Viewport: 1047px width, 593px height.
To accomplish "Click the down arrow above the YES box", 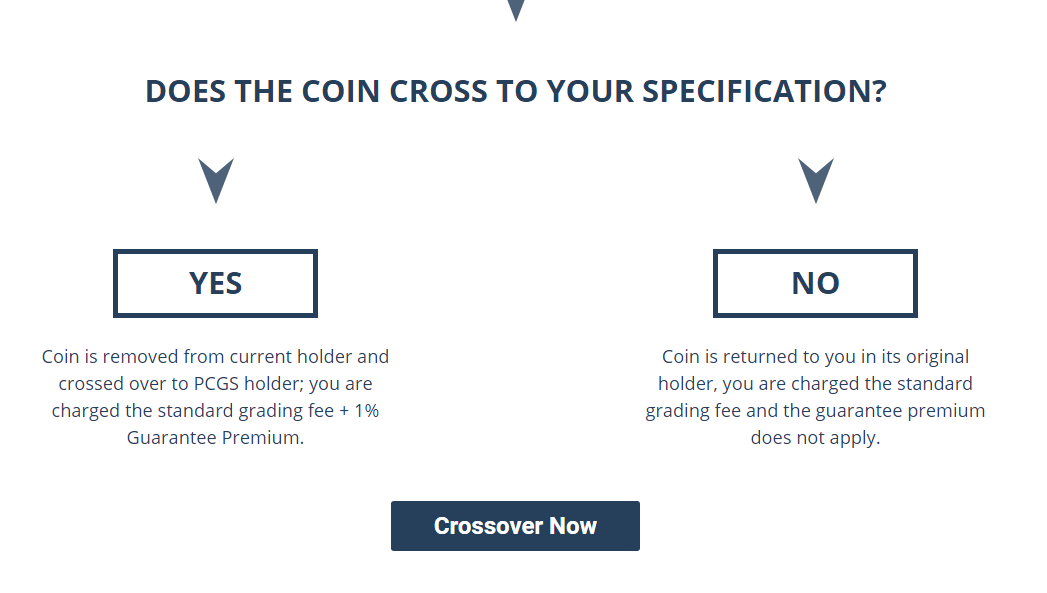I will tap(216, 180).
